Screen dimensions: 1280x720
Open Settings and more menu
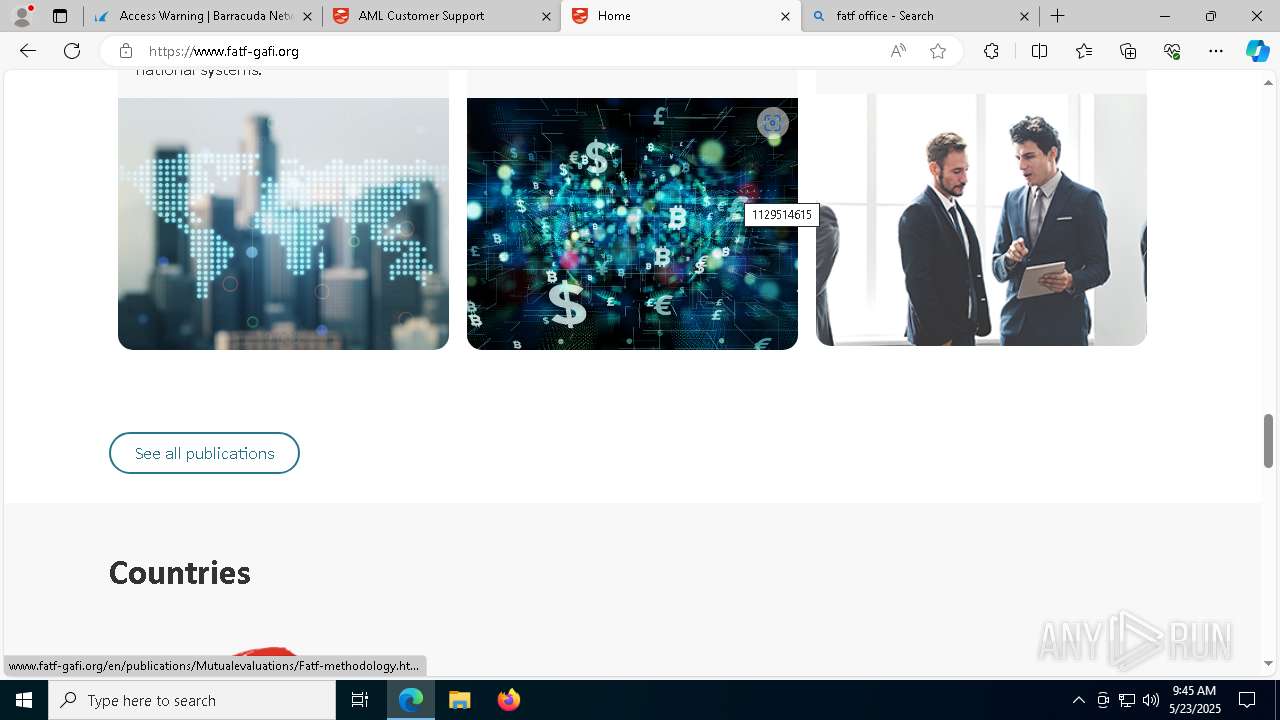pos(1216,51)
